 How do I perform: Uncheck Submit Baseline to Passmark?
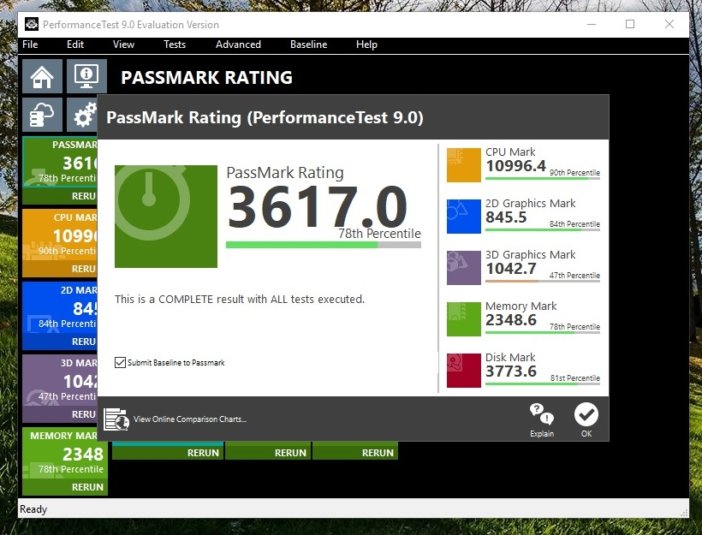tap(120, 362)
